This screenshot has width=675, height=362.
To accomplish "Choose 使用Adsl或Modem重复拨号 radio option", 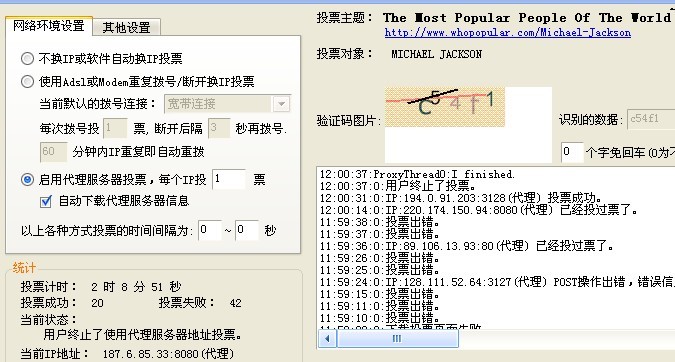I will pyautogui.click(x=28, y=81).
